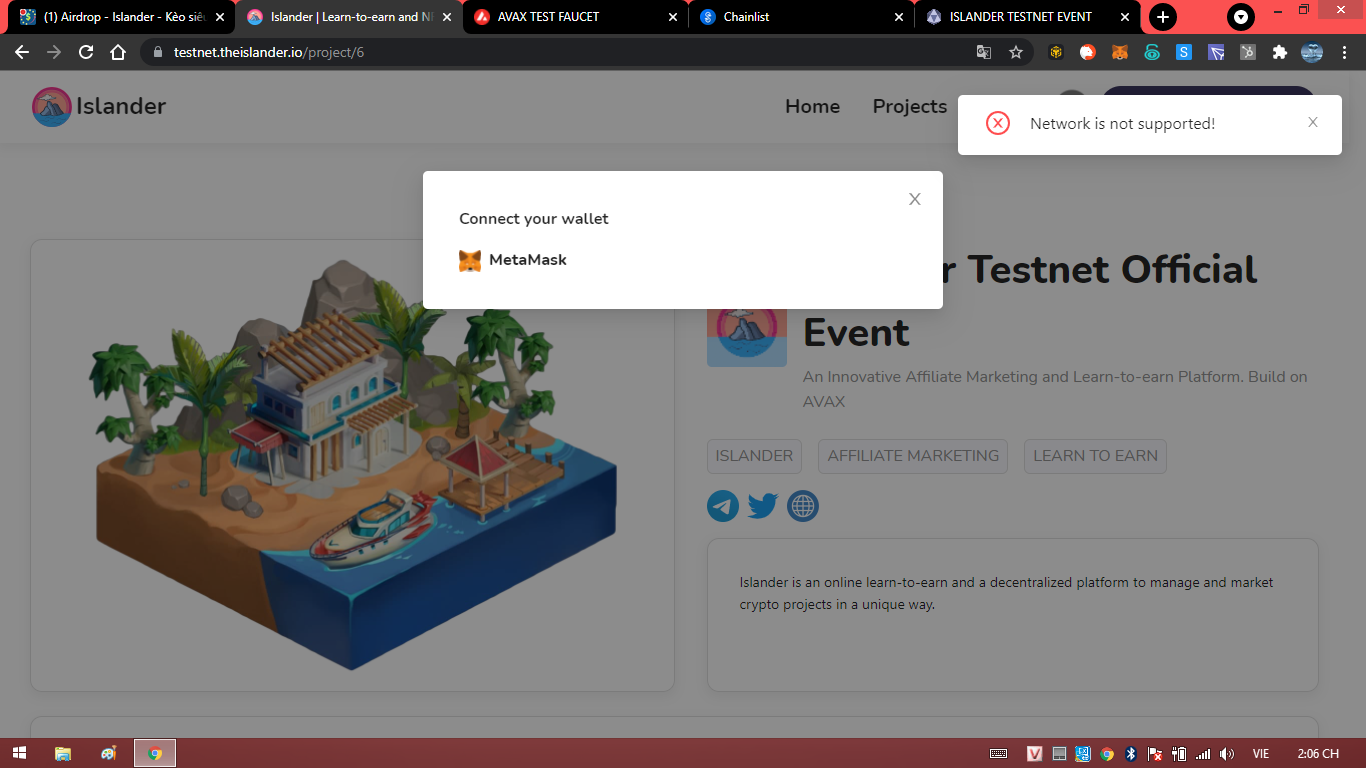Open the Brave-lion orange extension icon
Screen dimensions: 1366x768
[x=1088, y=52]
